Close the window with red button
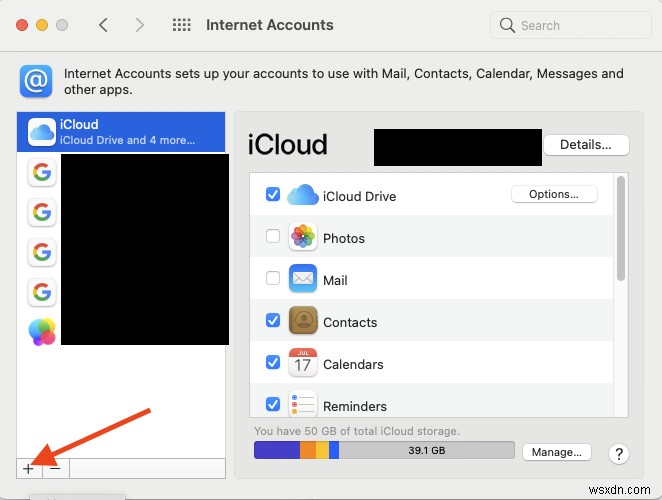Screen dimensions: 662x500 (x=22, y=25)
